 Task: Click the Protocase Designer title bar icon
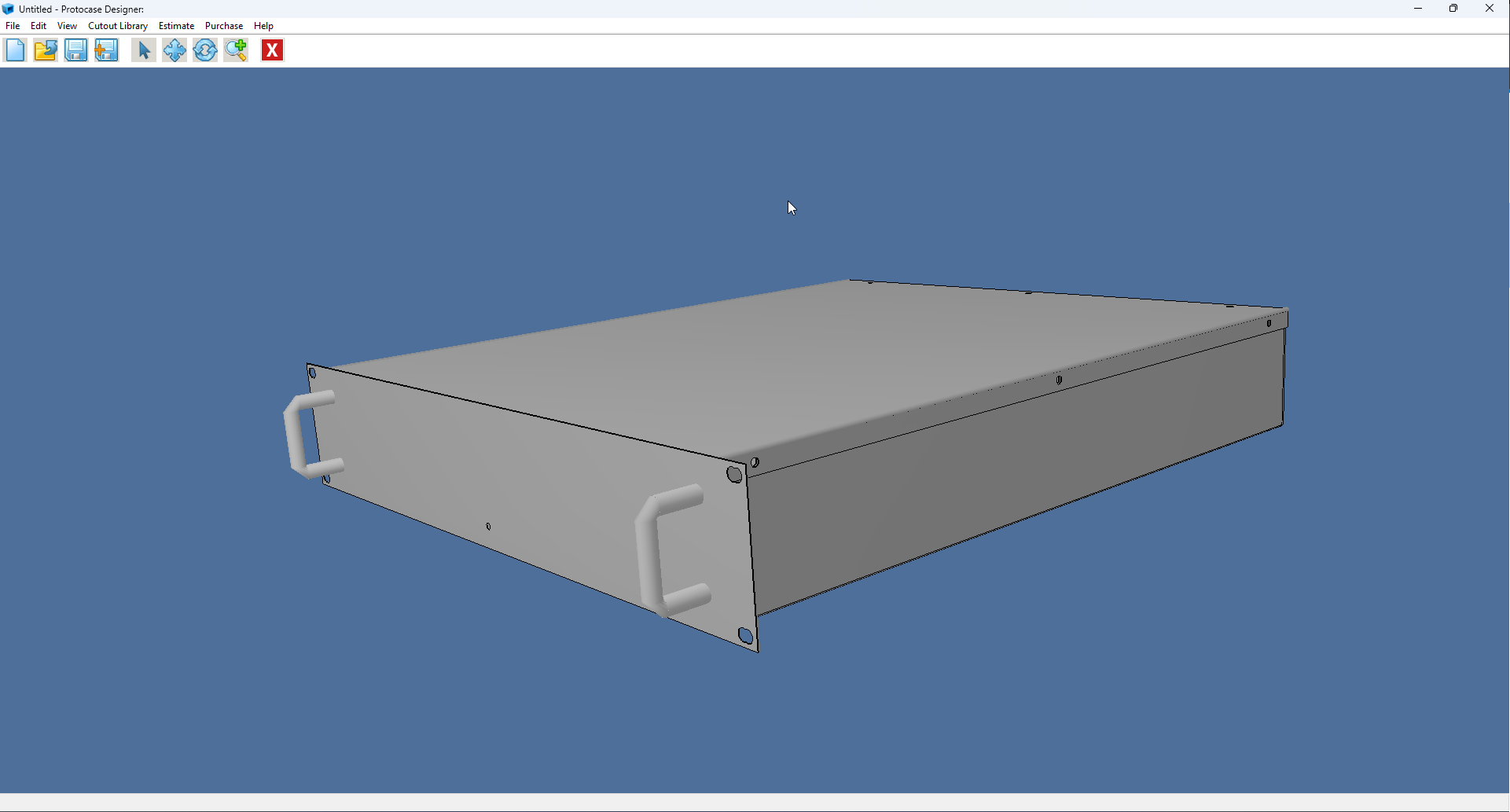8,9
